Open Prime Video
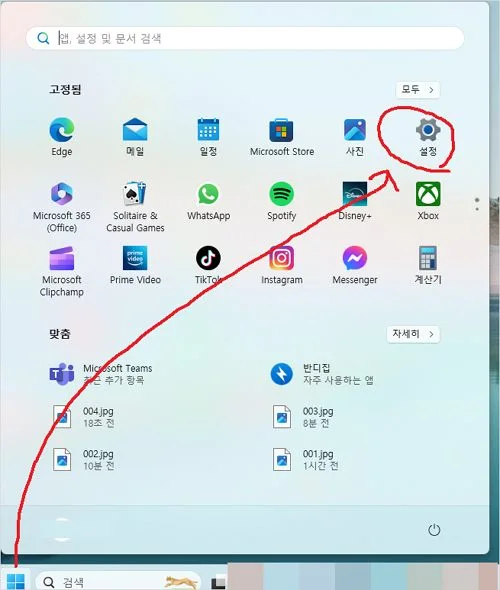The width and height of the screenshot is (500, 590). click(x=135, y=265)
